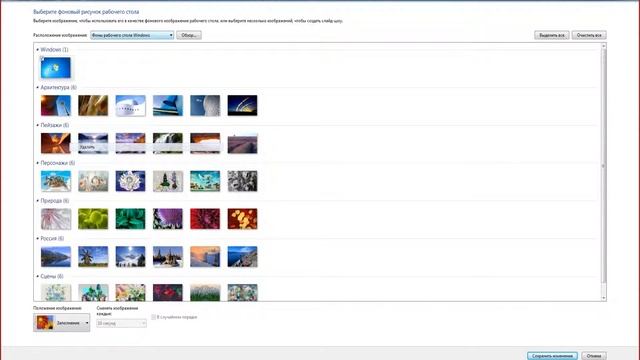Select the winter cathedral Россия wallpaper
This screenshot has width=640, height=360.
point(168,256)
